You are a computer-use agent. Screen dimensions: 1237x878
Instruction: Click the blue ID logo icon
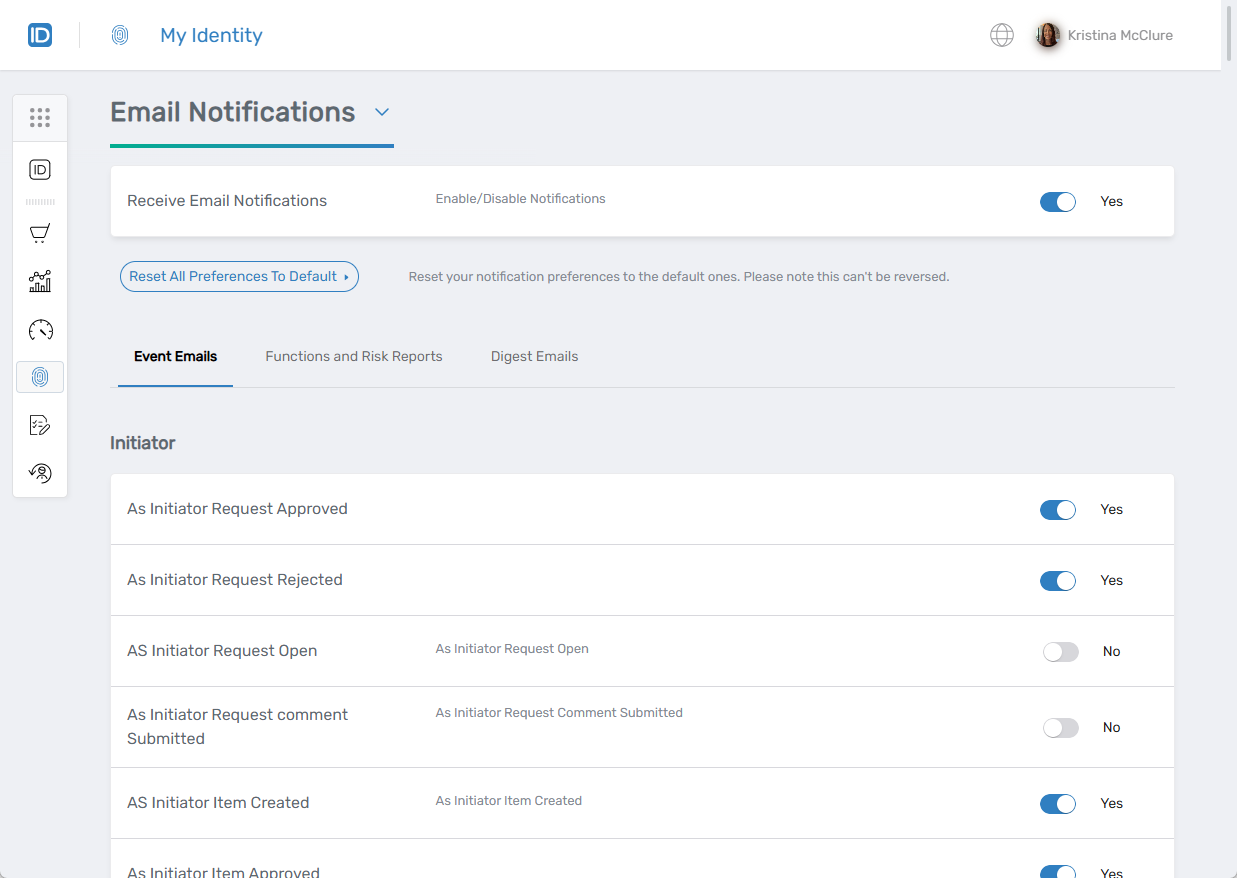click(40, 36)
